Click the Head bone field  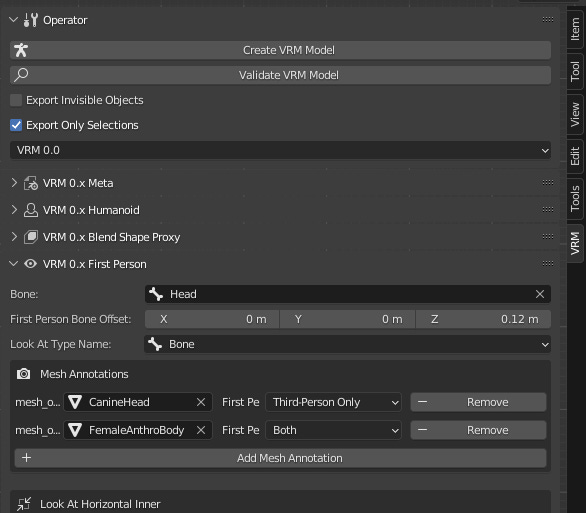348,294
